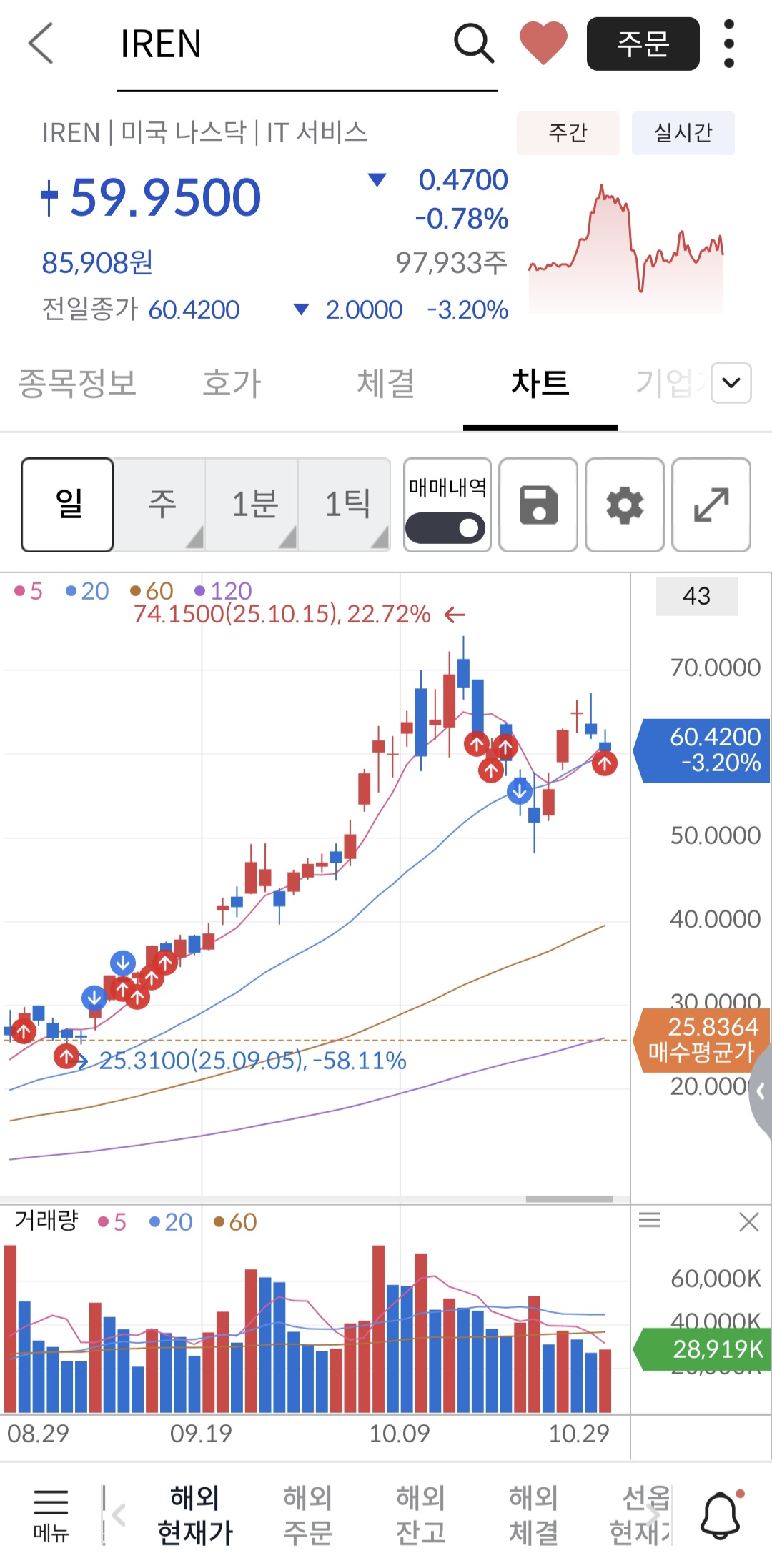
Task: Open the side panel handle arrow
Action: pos(761,1091)
